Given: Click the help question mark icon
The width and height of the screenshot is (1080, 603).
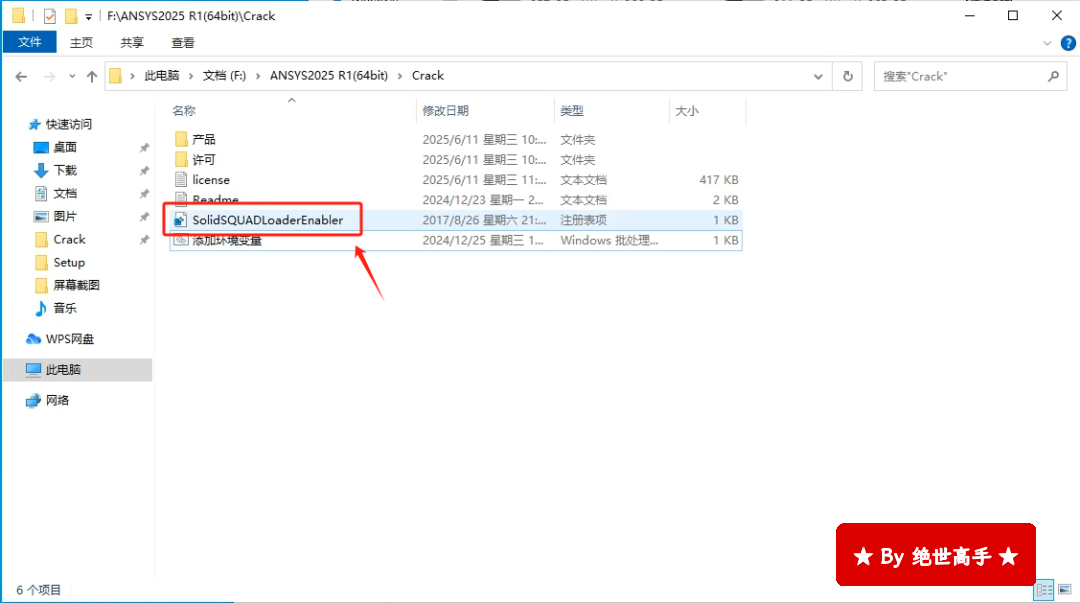Looking at the screenshot, I should coord(1064,43).
